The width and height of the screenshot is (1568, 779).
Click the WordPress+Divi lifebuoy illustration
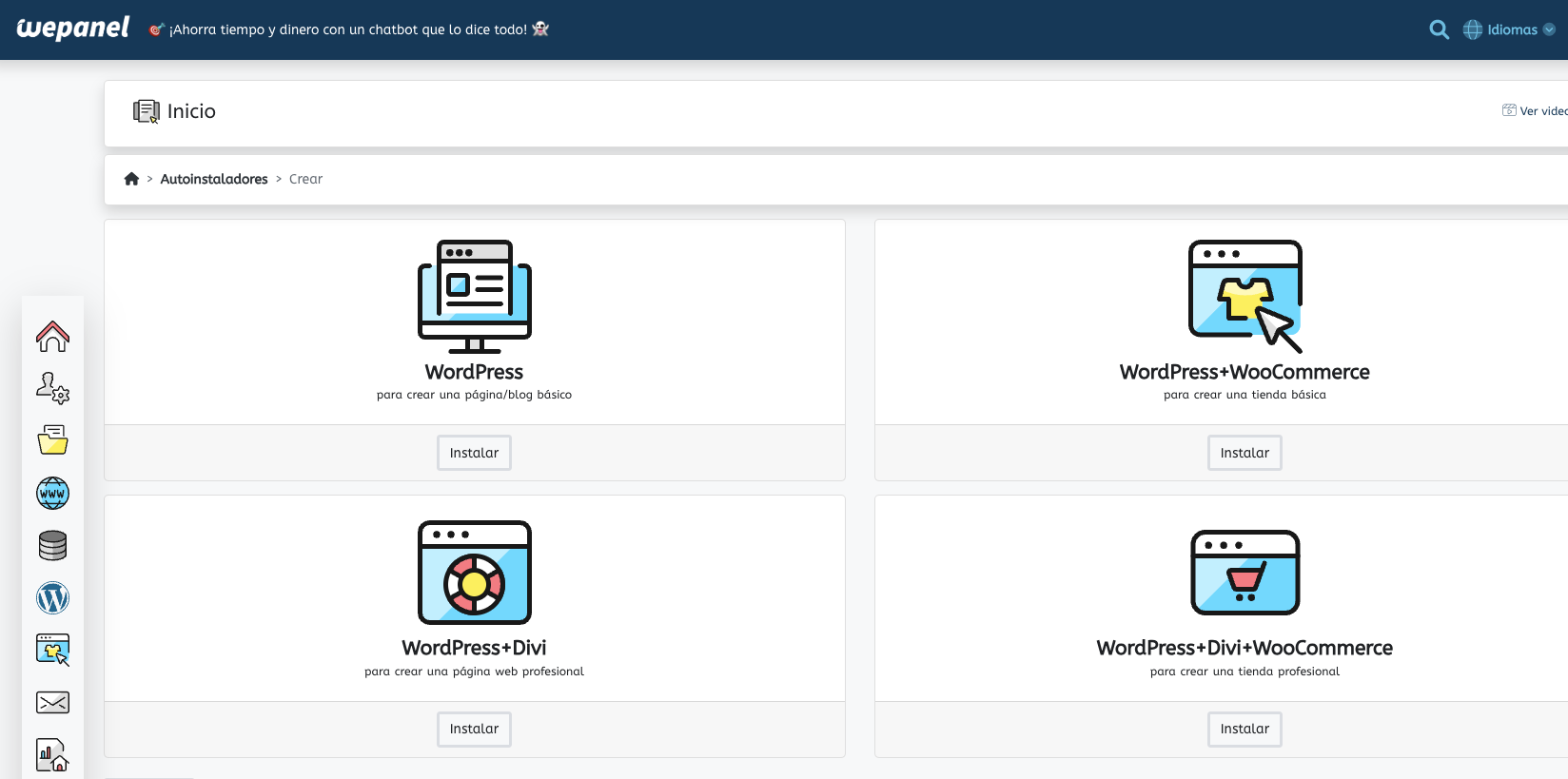coord(475,573)
